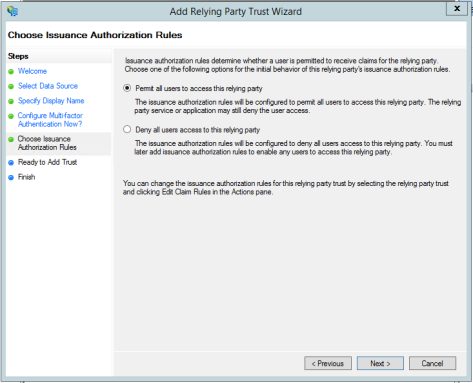This screenshot has width=473, height=383.
Task: Click the green bullet beside Specify Display Name
Action: 11,101
